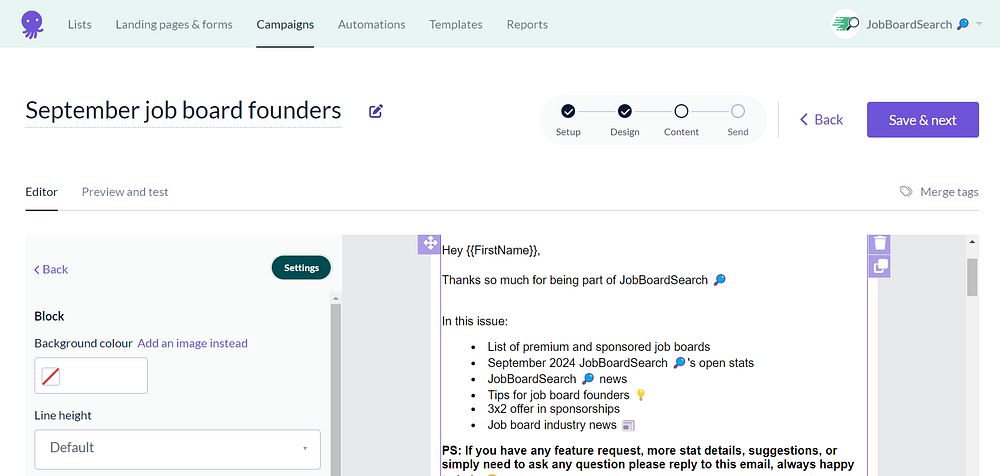1000x476 pixels.
Task: Click the Setup step circle
Action: [x=568, y=112]
